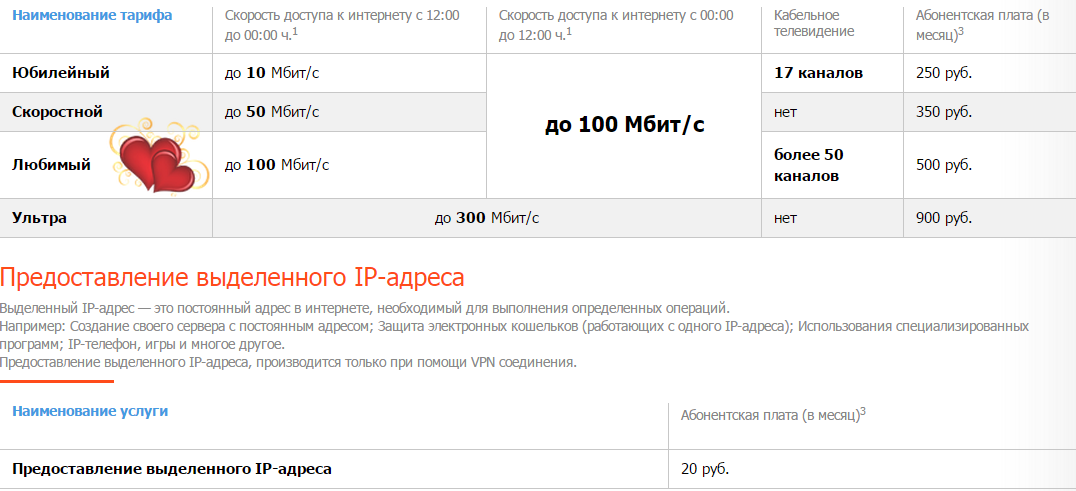Click the '250 руб.' price

pyautogui.click(x=944, y=73)
